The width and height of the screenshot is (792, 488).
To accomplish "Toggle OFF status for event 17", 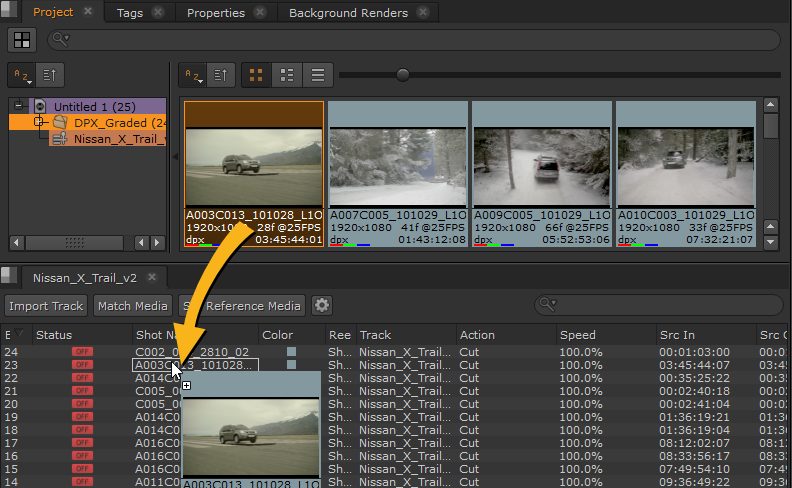I will (x=82, y=443).
